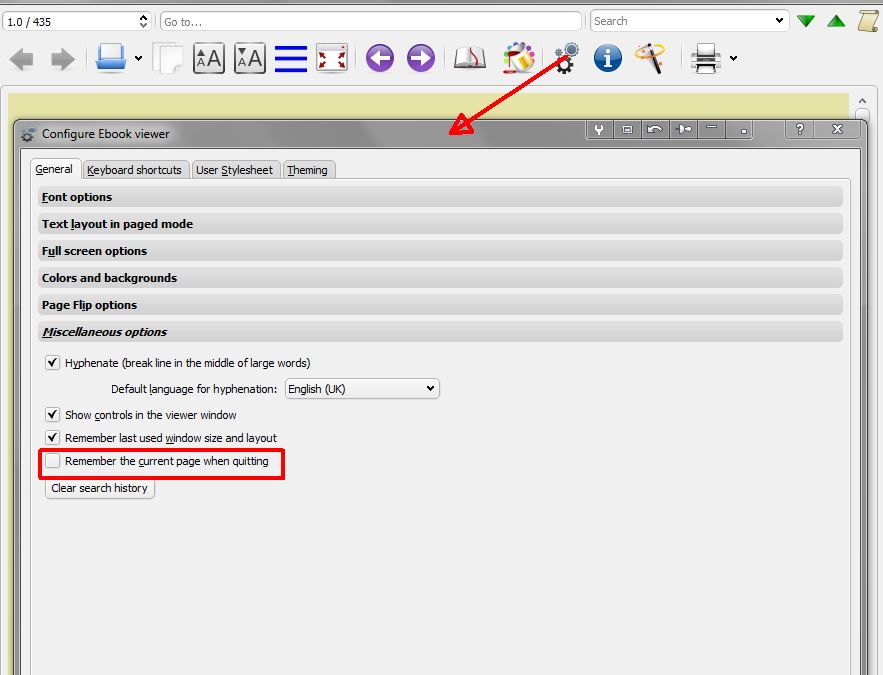
Task: Toggle full screen with red arrows icon
Action: pos(332,59)
